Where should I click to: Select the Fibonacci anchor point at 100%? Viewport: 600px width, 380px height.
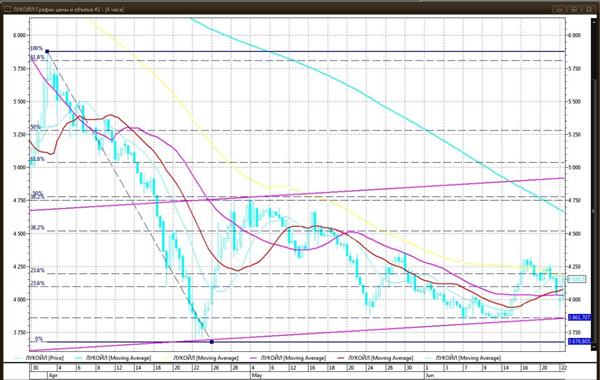coord(47,51)
